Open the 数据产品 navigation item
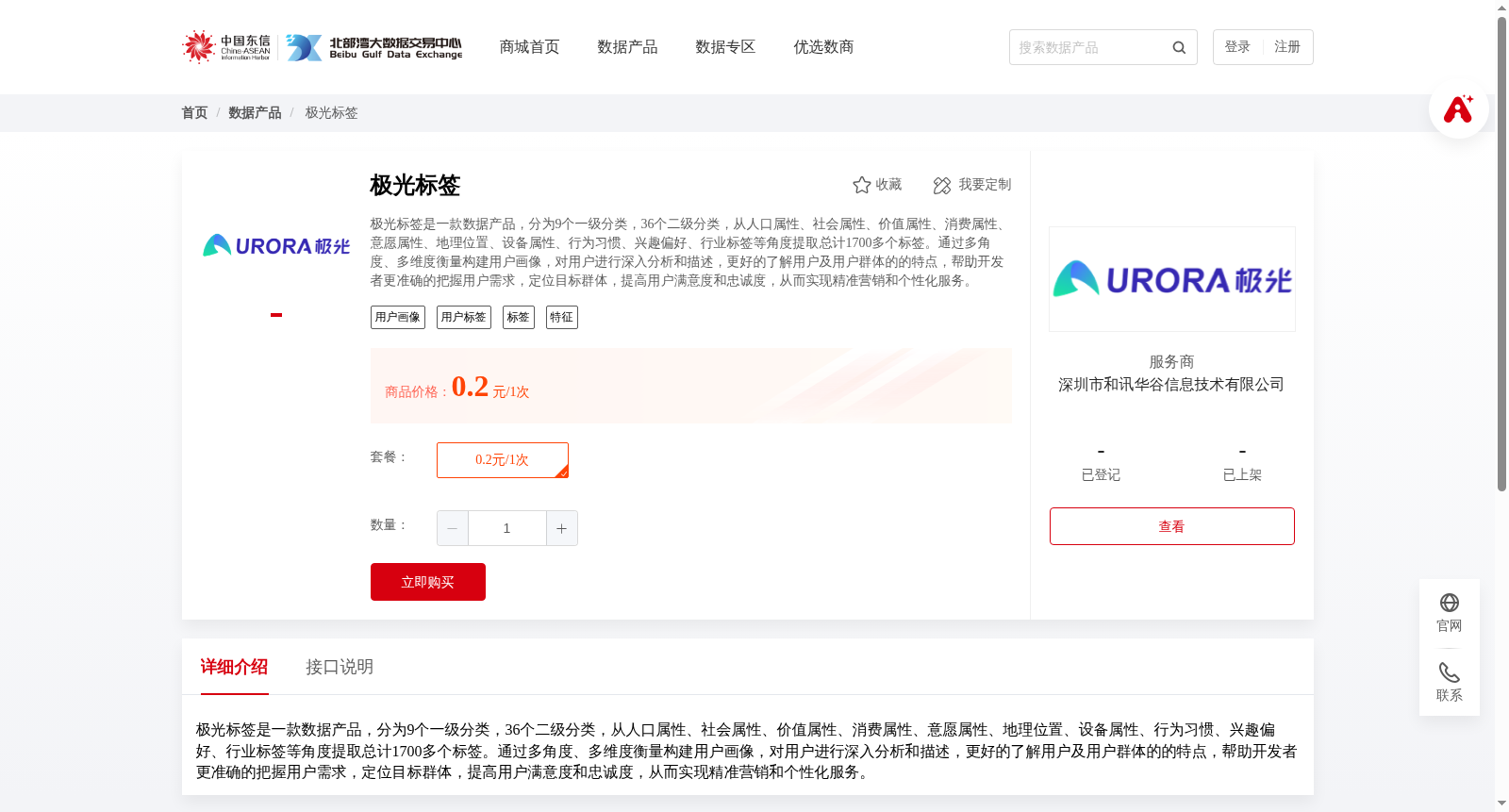Image resolution: width=1509 pixels, height=812 pixels. (627, 47)
